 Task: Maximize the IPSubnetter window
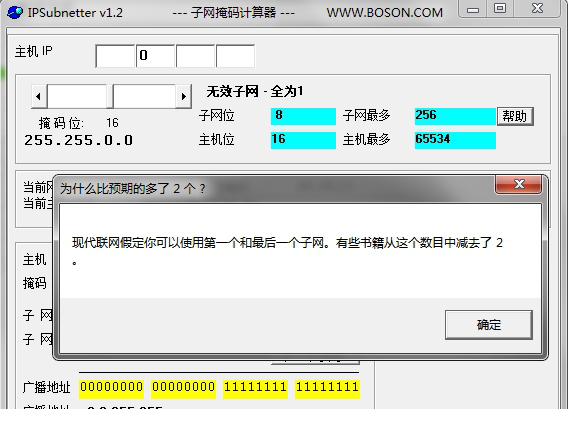pyautogui.click(x=500, y=9)
